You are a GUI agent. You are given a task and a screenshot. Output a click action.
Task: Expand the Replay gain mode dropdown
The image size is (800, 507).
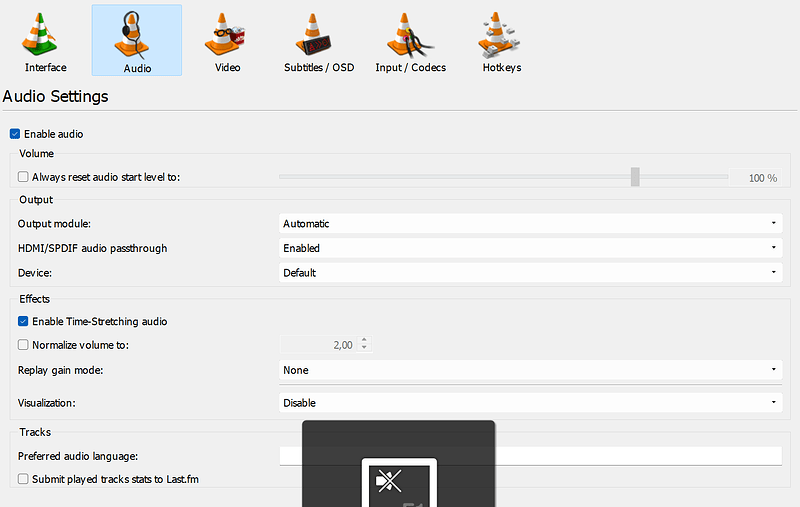click(x=530, y=370)
